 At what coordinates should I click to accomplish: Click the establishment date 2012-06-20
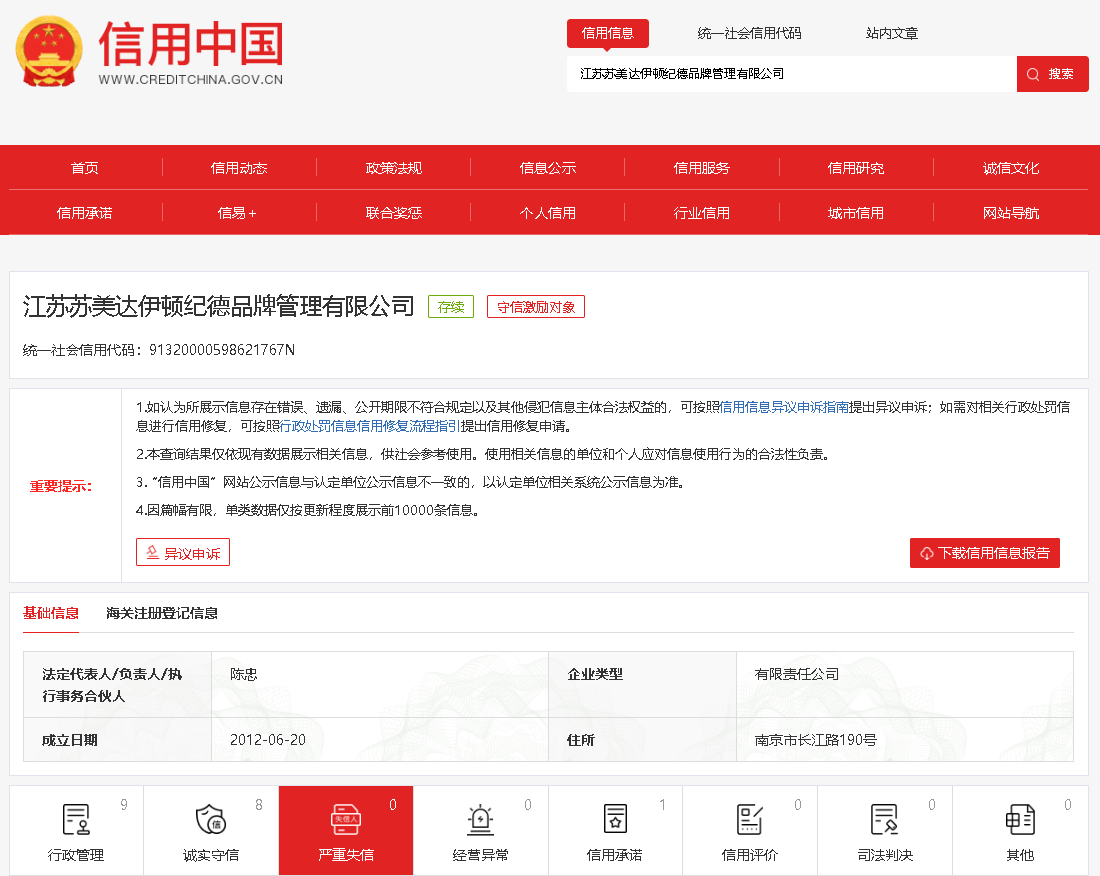268,740
